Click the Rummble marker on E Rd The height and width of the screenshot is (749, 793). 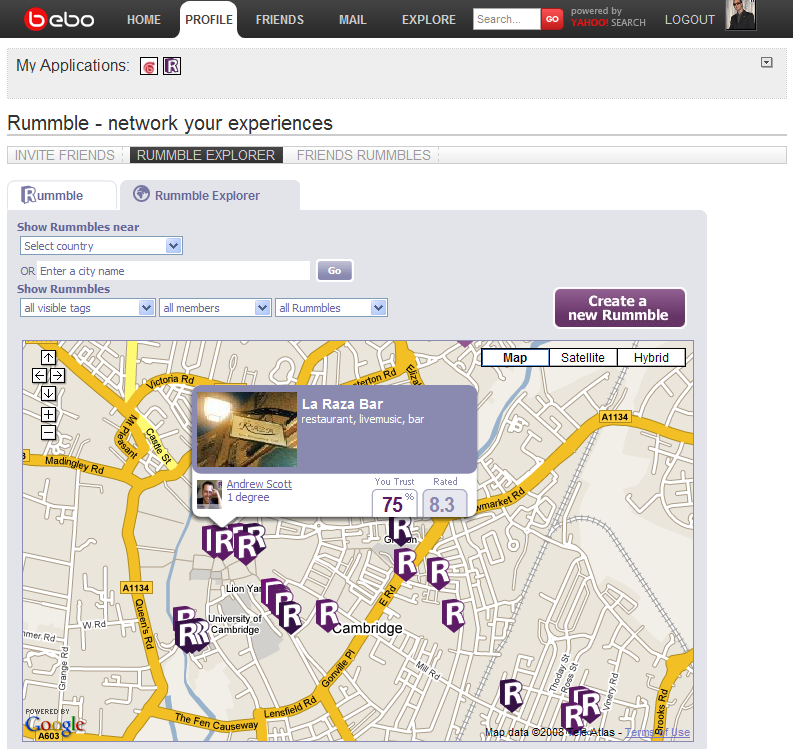point(405,564)
